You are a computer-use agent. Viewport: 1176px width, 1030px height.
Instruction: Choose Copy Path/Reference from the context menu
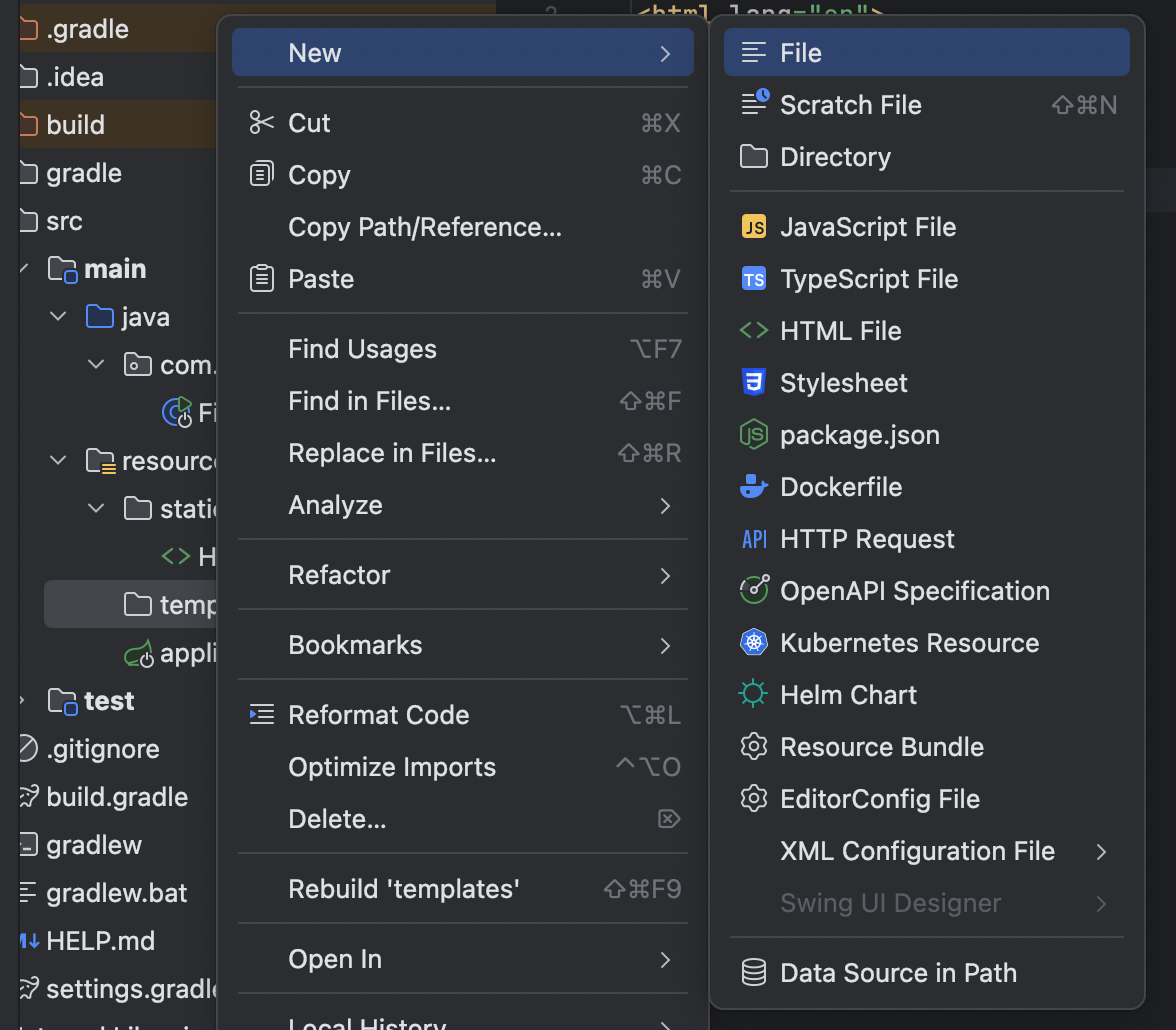(x=463, y=227)
